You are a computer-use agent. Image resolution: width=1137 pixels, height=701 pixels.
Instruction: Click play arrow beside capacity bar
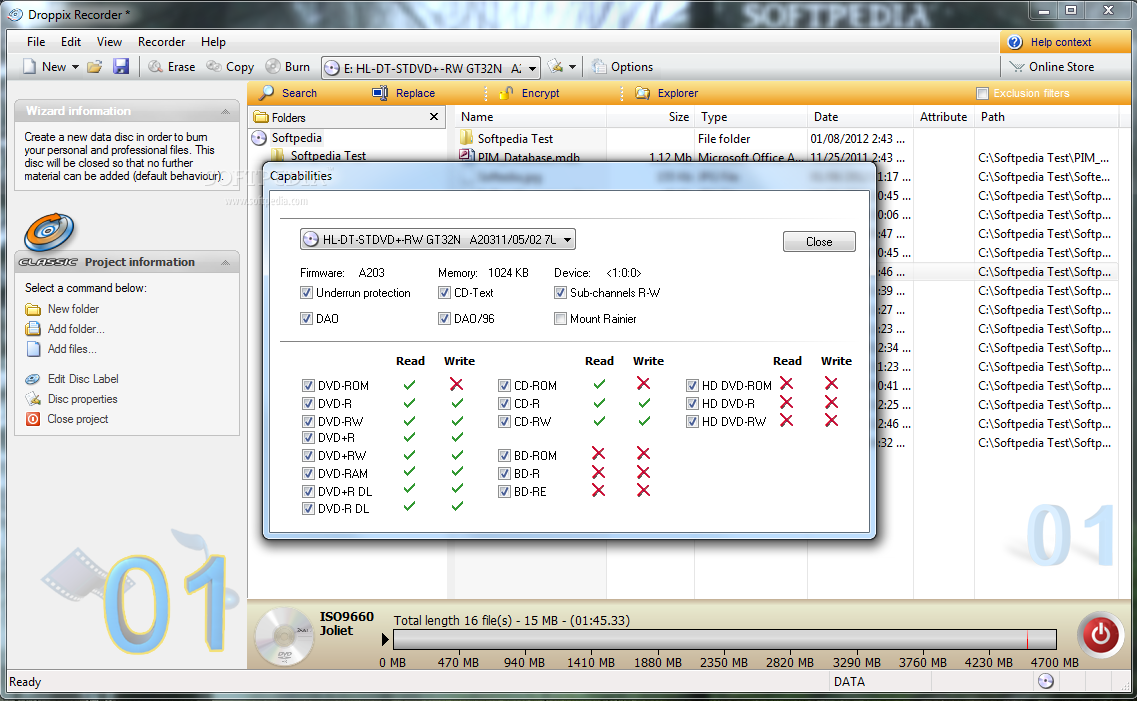click(385, 639)
